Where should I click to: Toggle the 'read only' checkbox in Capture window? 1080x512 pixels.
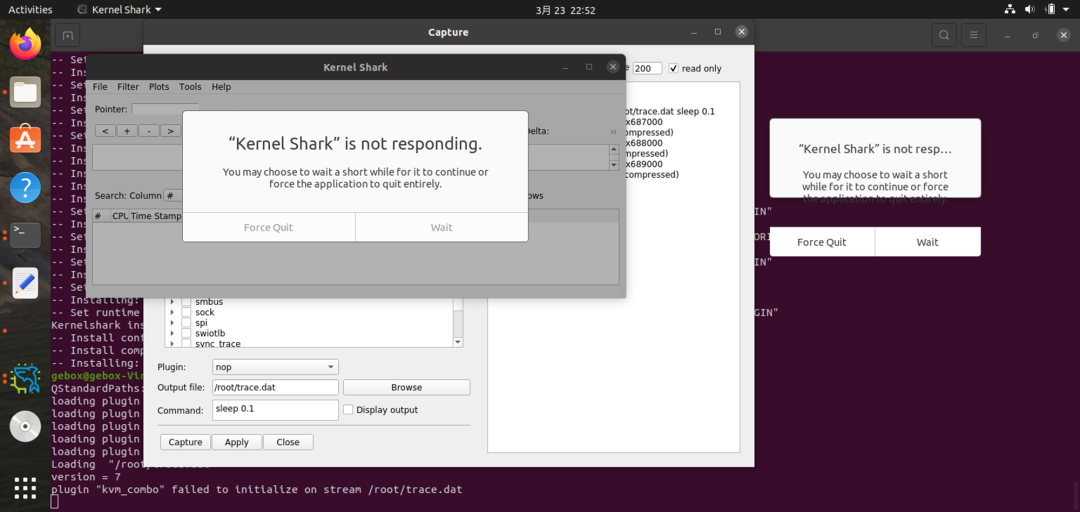674,68
